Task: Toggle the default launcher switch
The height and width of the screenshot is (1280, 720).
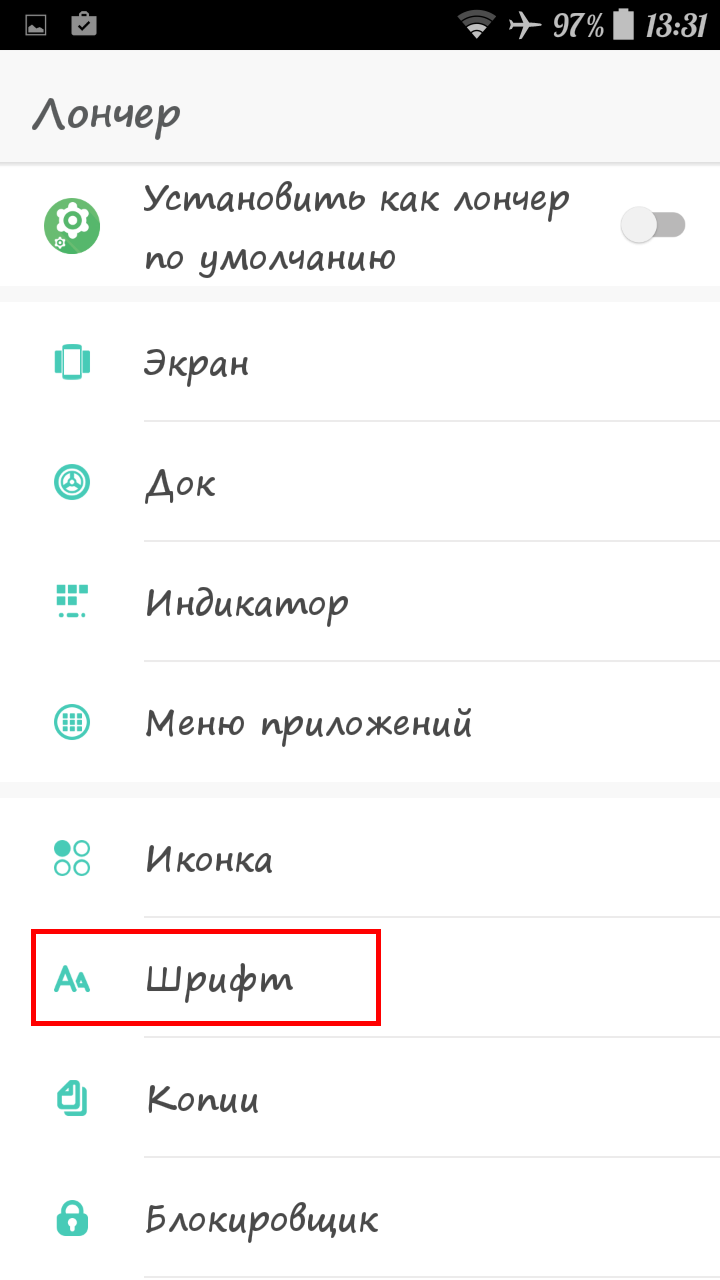Action: pos(653,225)
